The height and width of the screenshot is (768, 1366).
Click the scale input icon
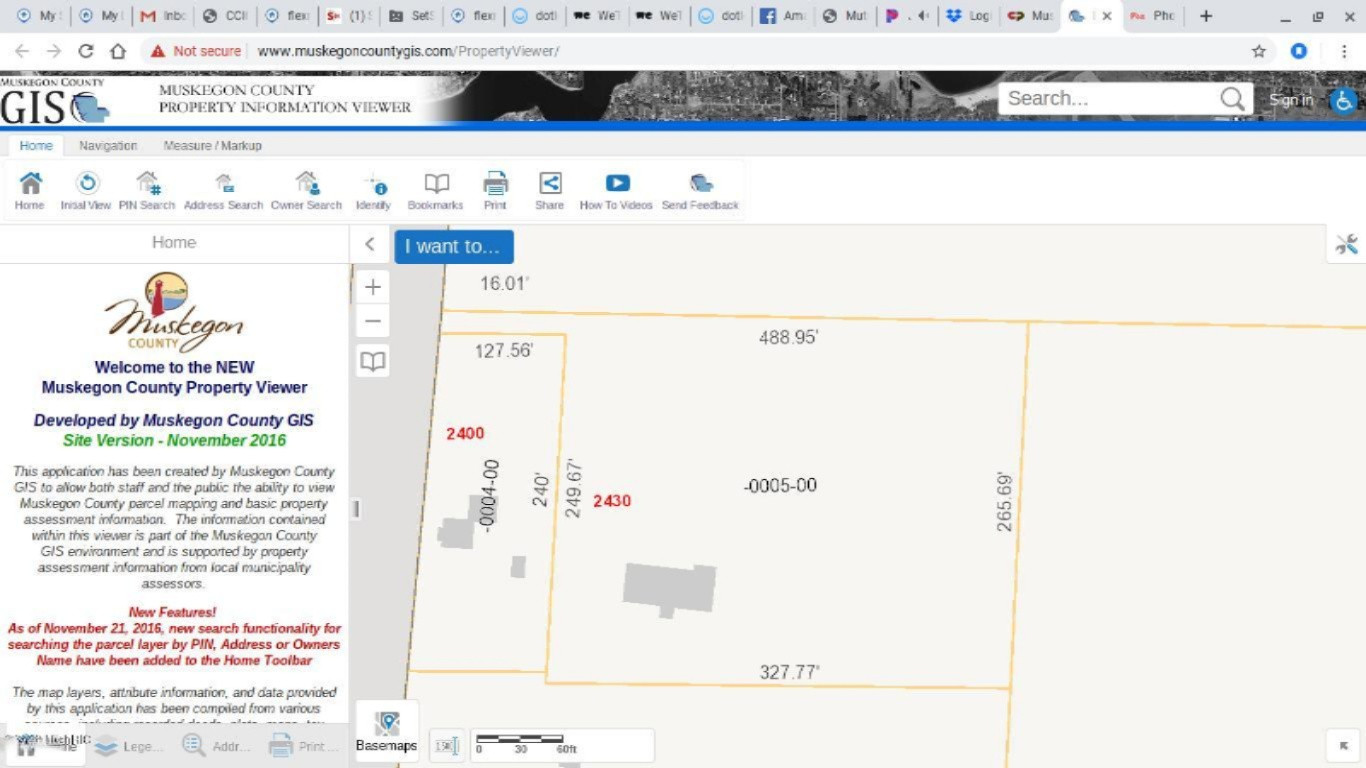coord(446,746)
